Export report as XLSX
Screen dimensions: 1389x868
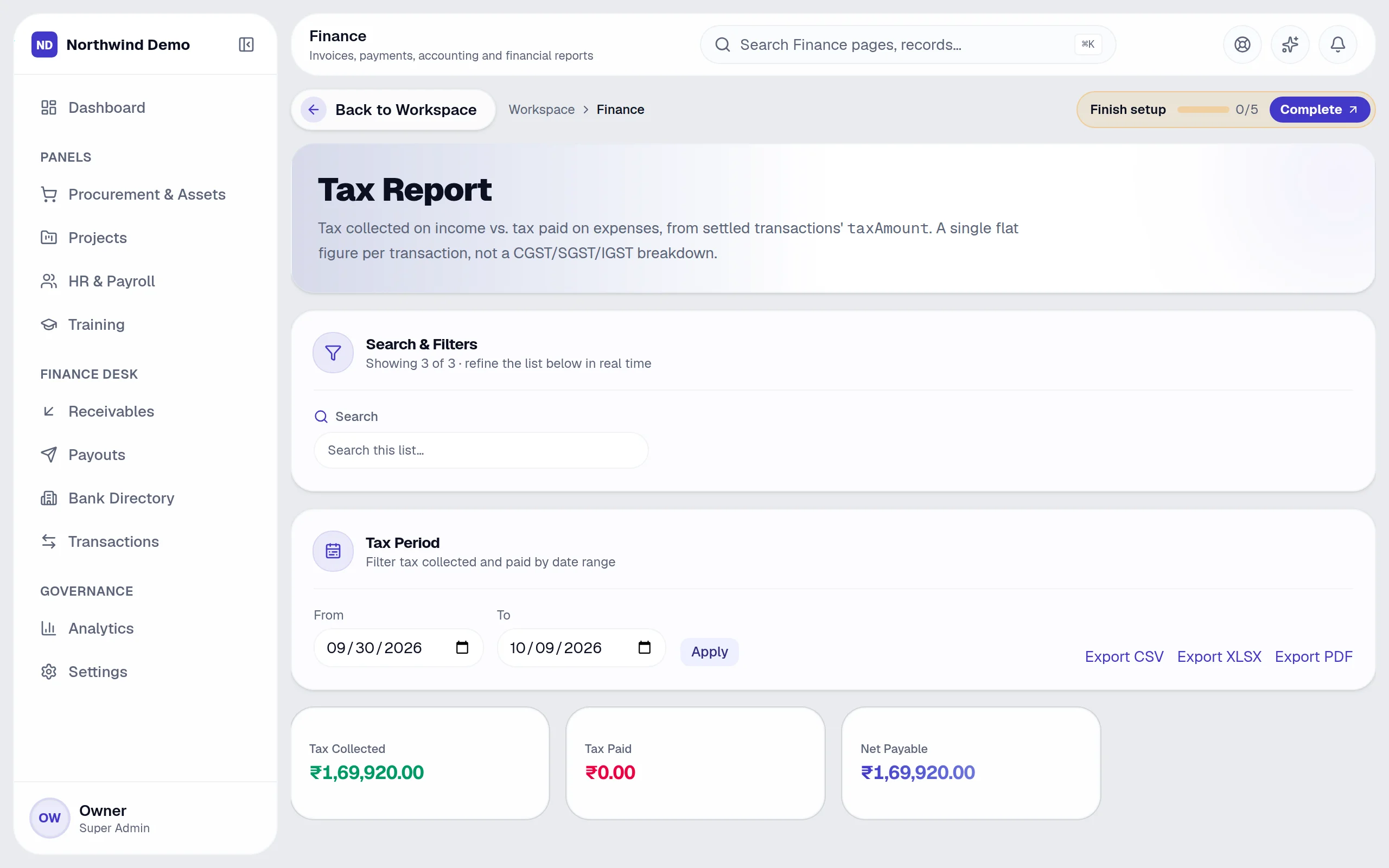click(x=1219, y=656)
